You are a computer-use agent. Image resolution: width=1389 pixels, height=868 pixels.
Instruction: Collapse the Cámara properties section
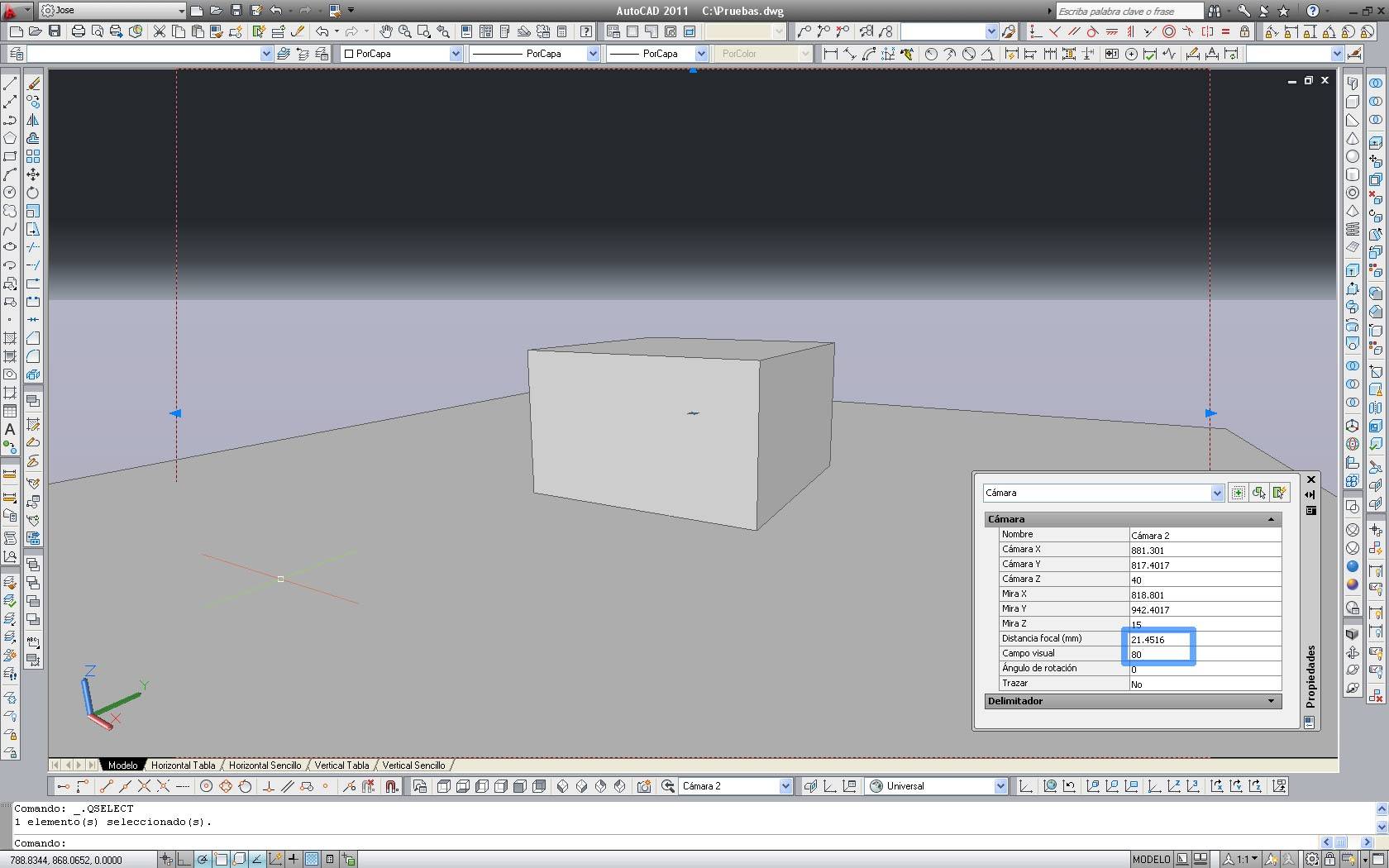(1271, 519)
